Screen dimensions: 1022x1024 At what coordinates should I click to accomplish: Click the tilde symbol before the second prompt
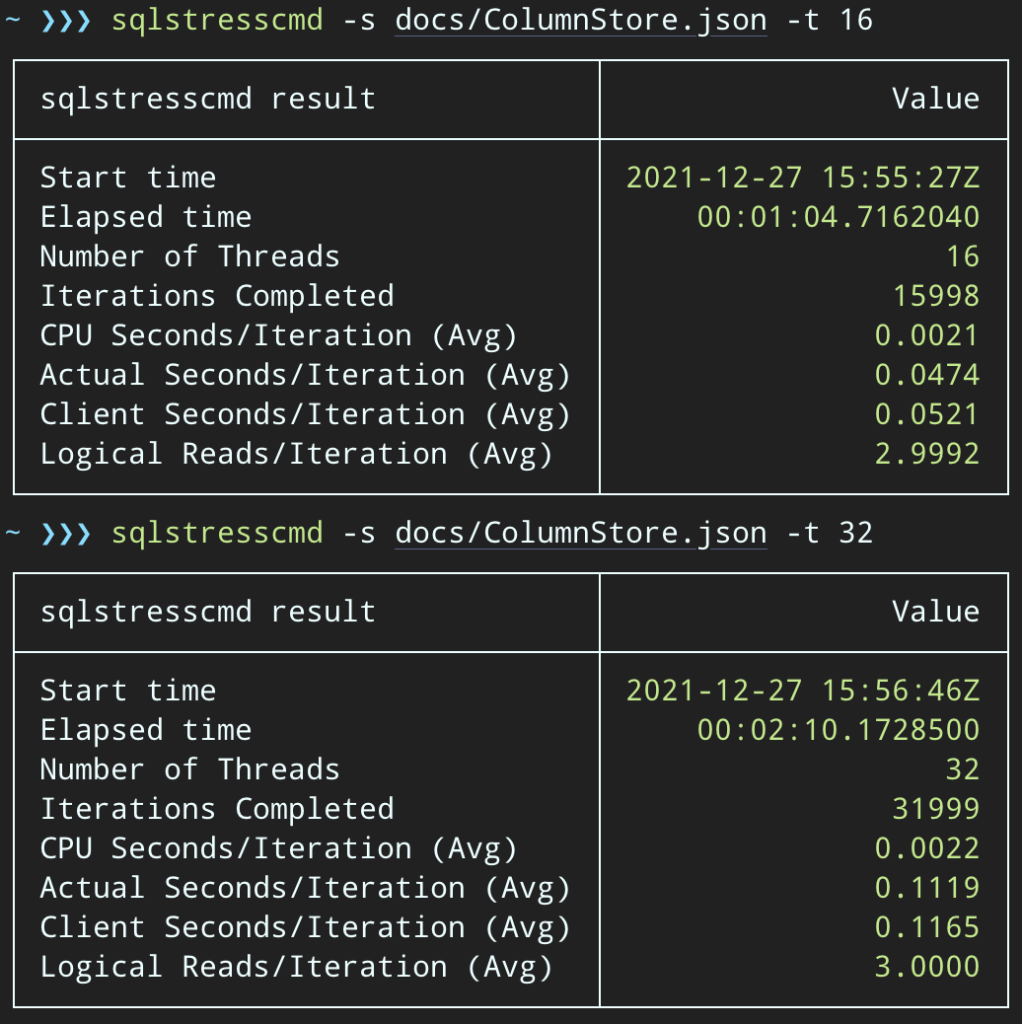[x=12, y=532]
